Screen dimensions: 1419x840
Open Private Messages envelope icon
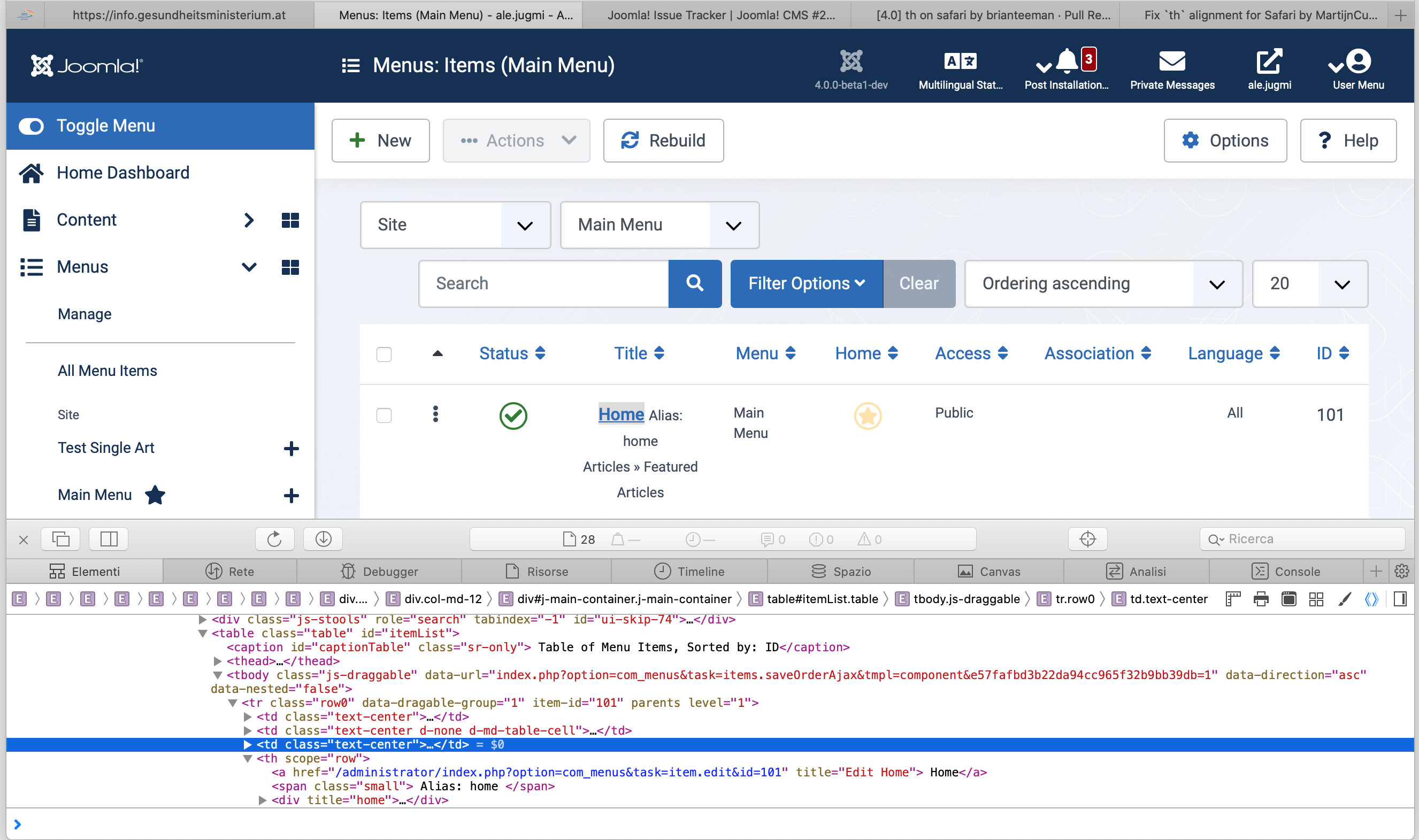tap(1171, 61)
